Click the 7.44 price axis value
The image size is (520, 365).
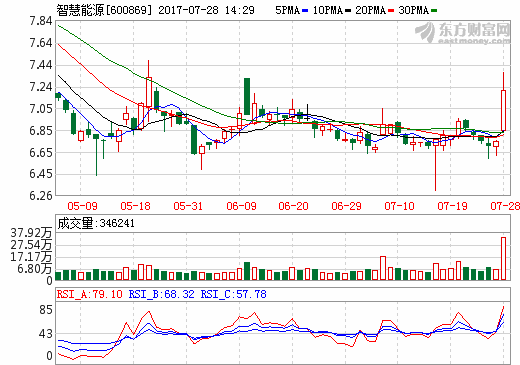[x=41, y=65]
